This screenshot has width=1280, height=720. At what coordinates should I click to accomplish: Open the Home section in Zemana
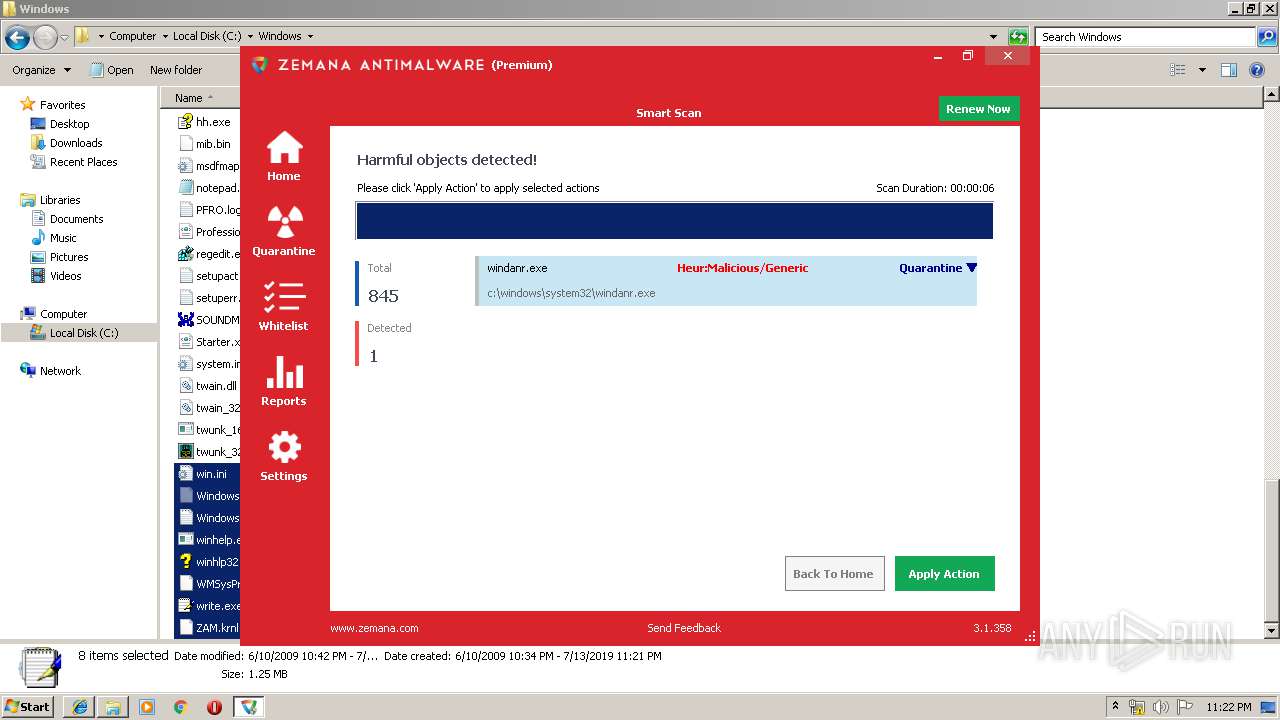[284, 156]
